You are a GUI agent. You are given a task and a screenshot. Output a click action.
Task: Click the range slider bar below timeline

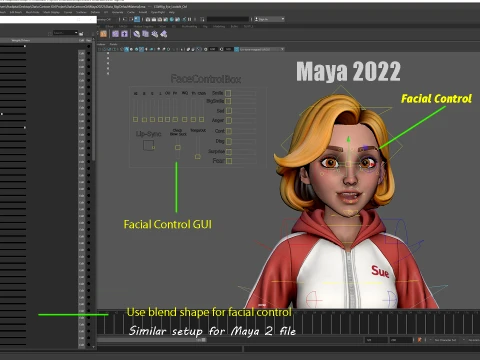(x=152, y=340)
